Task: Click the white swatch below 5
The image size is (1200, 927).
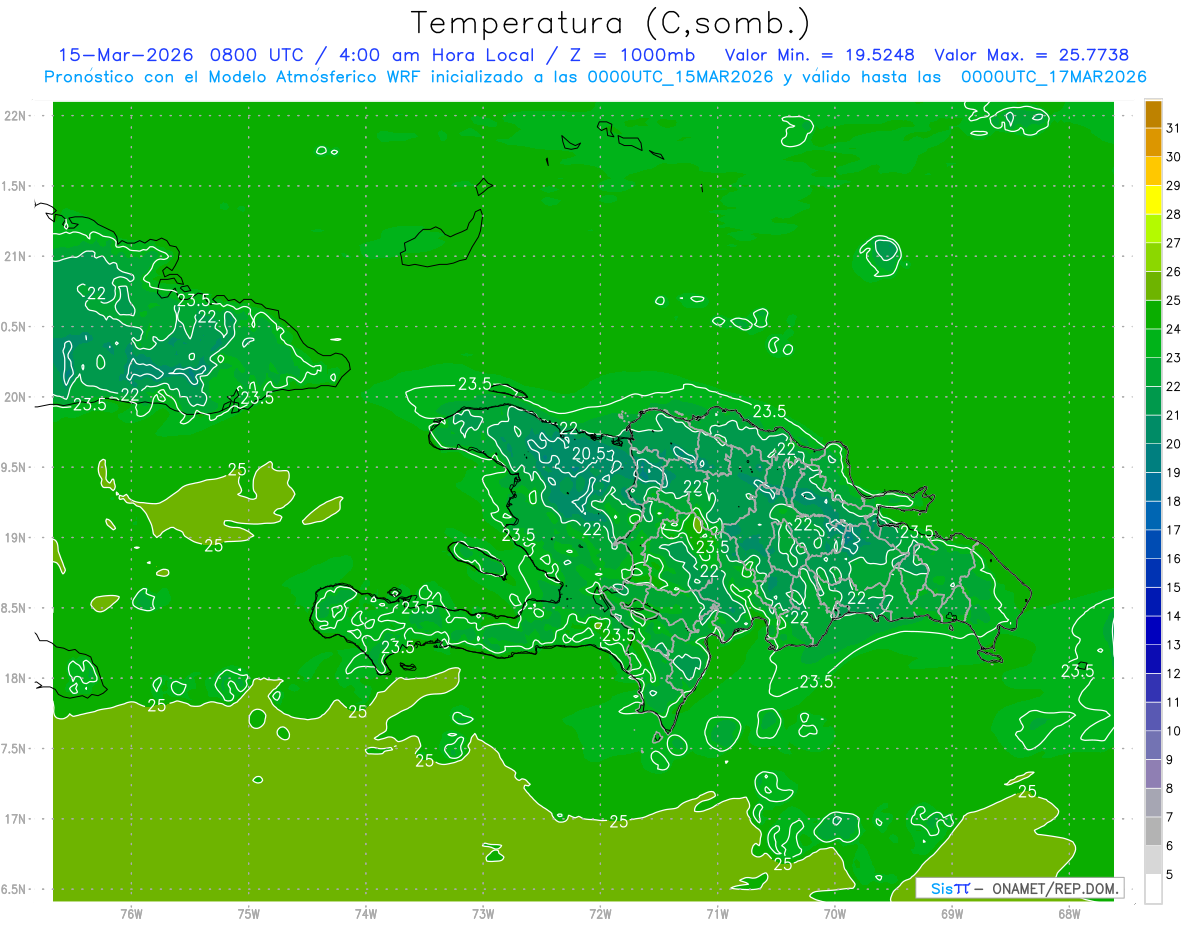Action: coord(1153,889)
